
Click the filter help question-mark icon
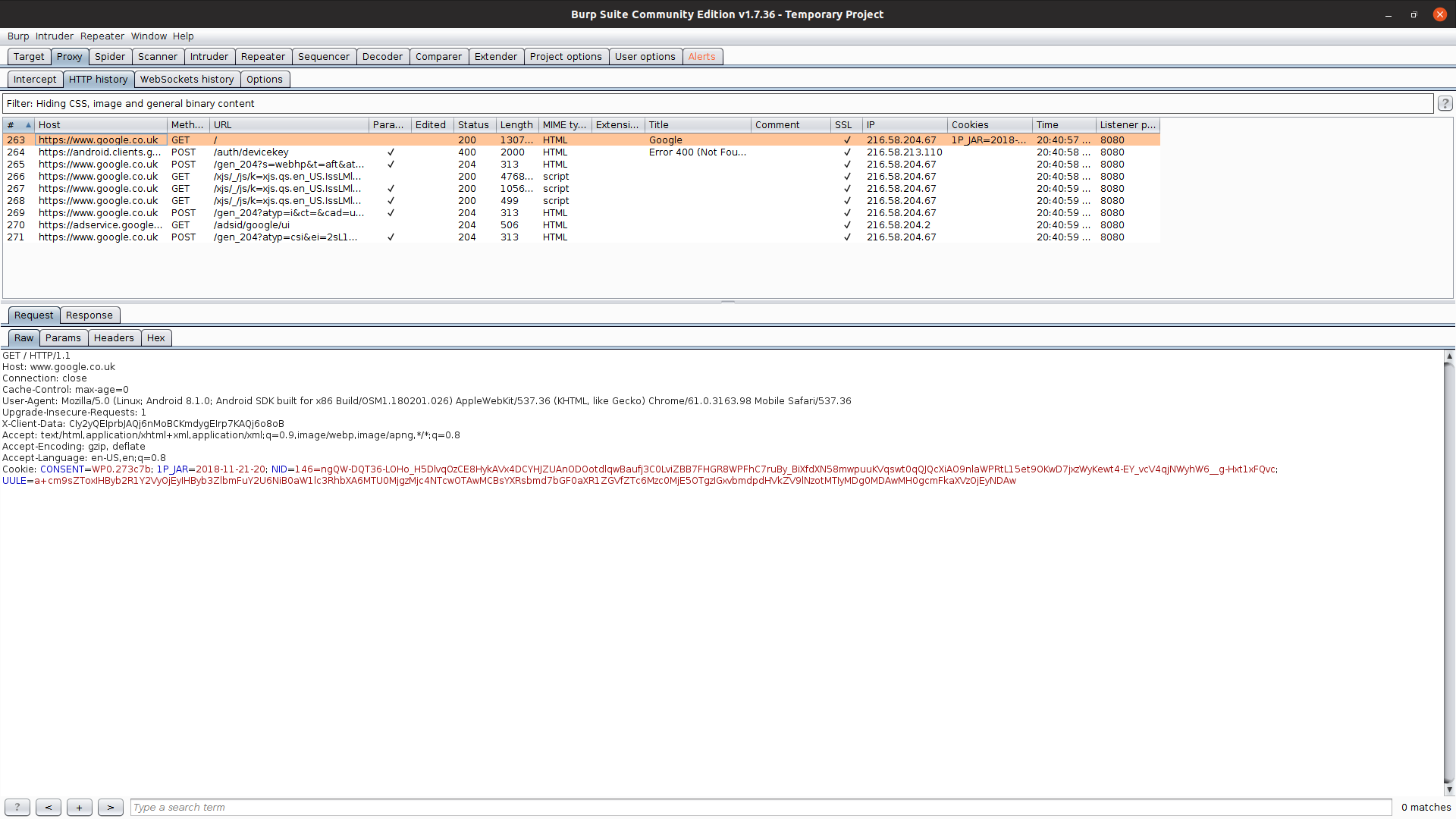1445,103
